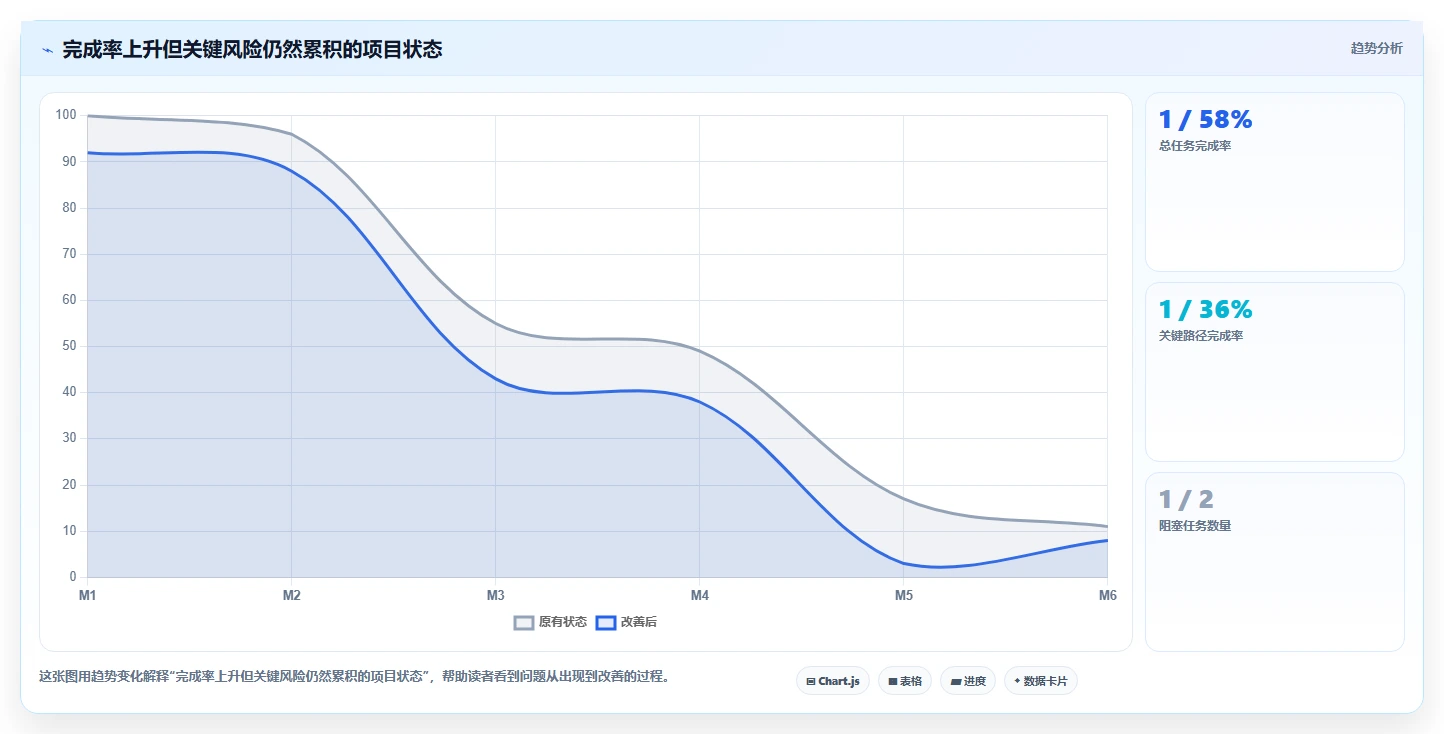Open the 关键路径完成率 card
Image resolution: width=1444 pixels, height=734 pixels.
[x=1274, y=372]
